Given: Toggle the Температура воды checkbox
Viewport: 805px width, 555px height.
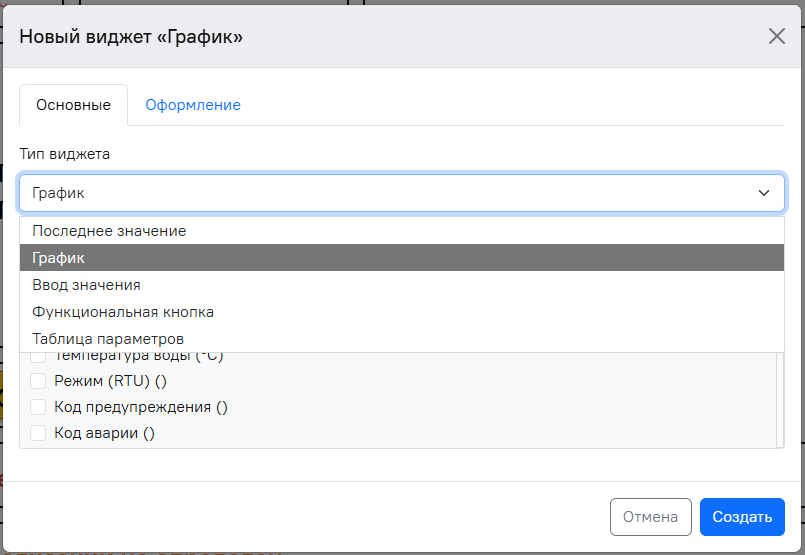Looking at the screenshot, I should pyautogui.click(x=38, y=357).
